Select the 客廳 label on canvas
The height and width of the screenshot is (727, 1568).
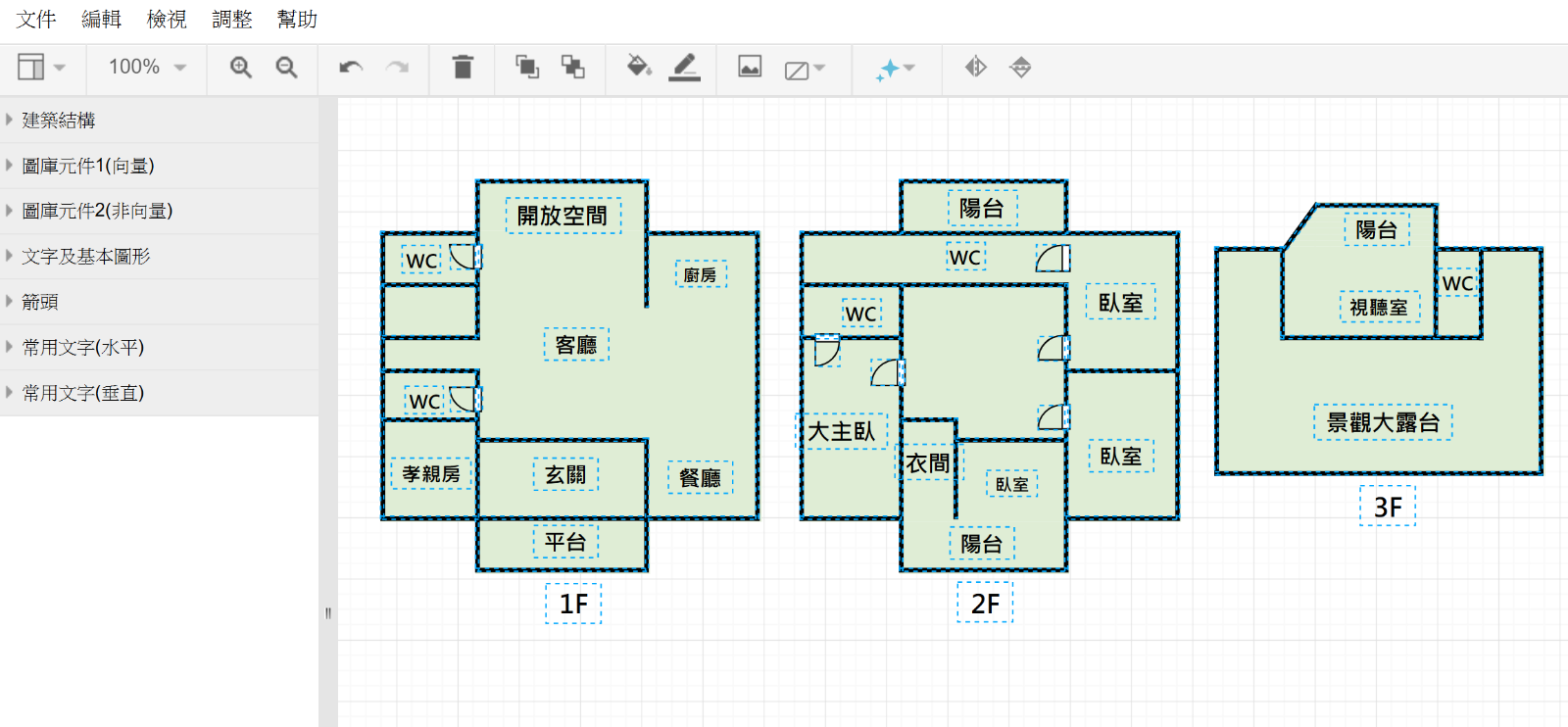point(576,345)
